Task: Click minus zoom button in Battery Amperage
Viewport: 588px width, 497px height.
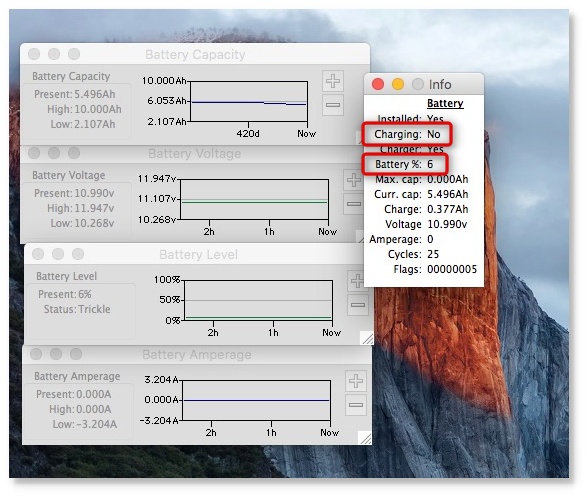Action: pos(356,405)
